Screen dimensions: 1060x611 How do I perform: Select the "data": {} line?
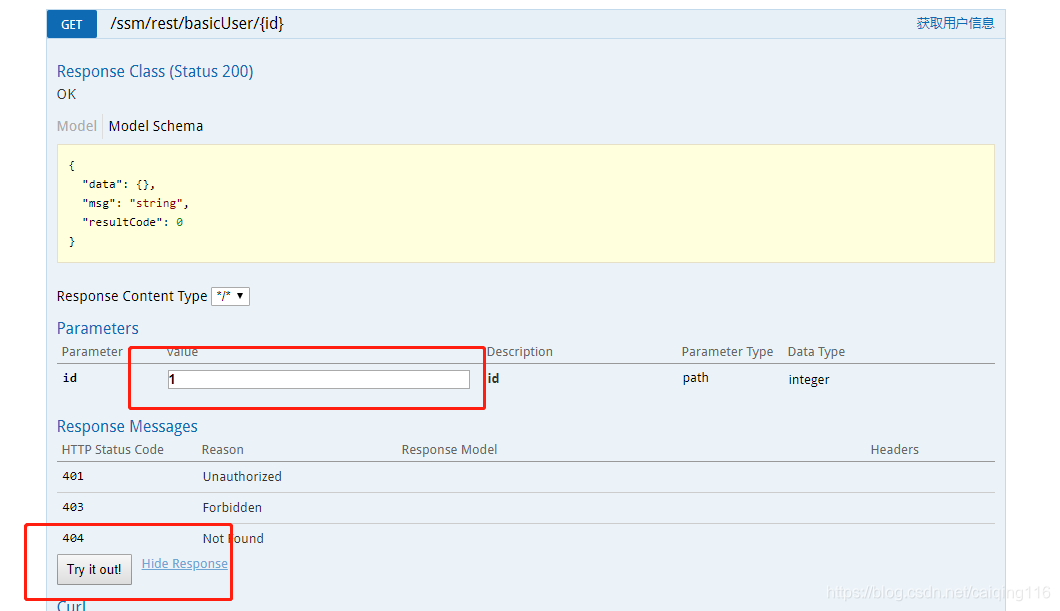tap(118, 185)
